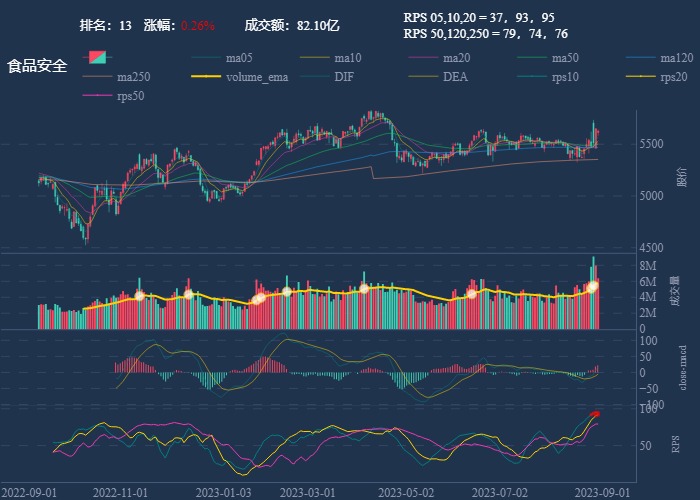The width and height of the screenshot is (700, 500).
Task: Toggle the ma50 legend entry
Action: [565, 57]
